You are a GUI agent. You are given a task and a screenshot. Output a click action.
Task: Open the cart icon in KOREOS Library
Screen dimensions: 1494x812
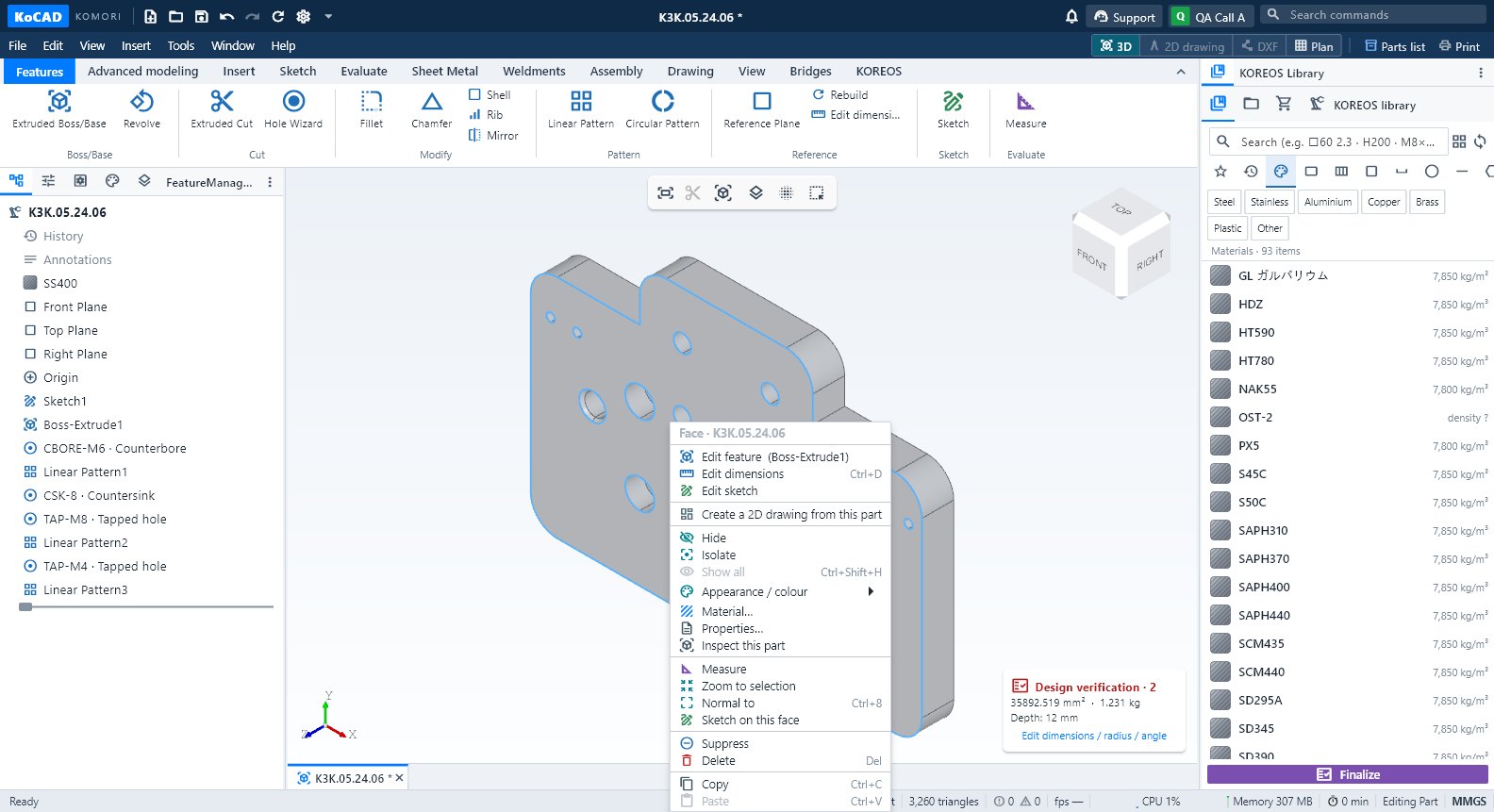[1284, 104]
